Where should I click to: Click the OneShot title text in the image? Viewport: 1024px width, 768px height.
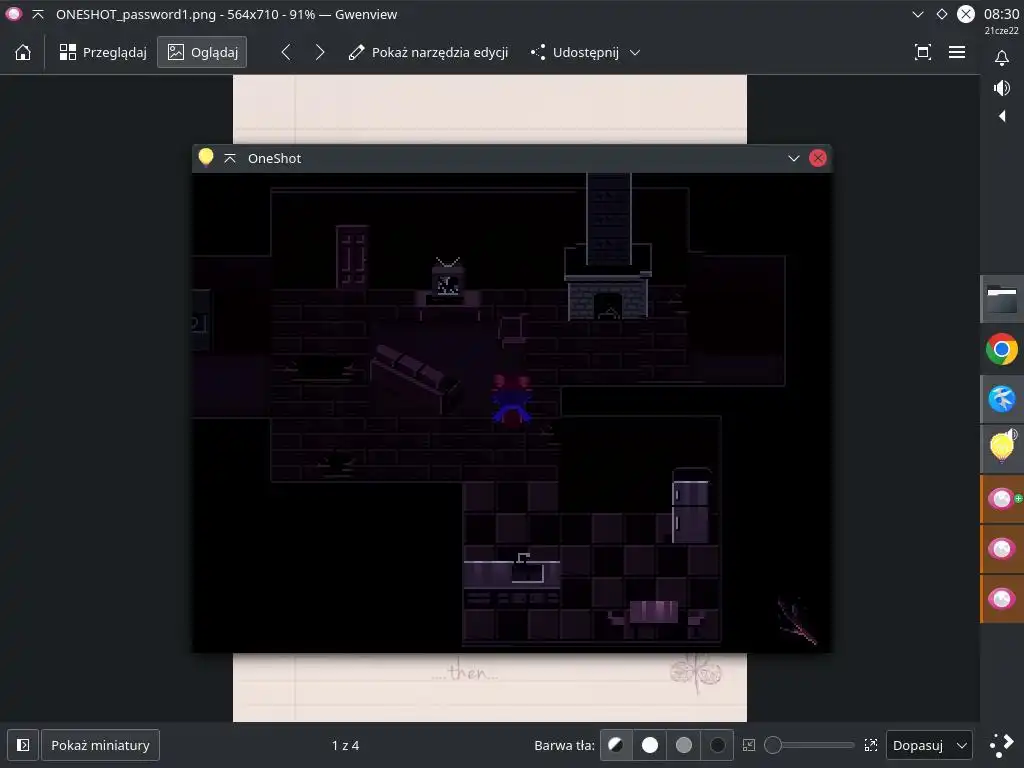click(274, 158)
